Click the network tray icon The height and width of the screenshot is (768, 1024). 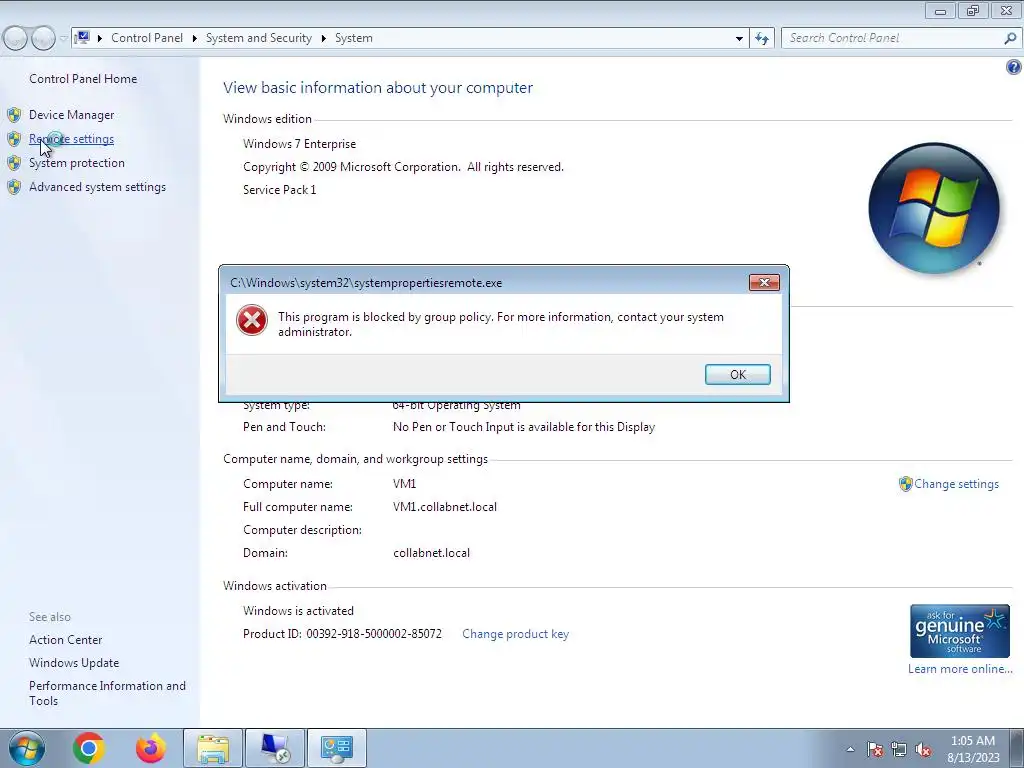pos(899,750)
